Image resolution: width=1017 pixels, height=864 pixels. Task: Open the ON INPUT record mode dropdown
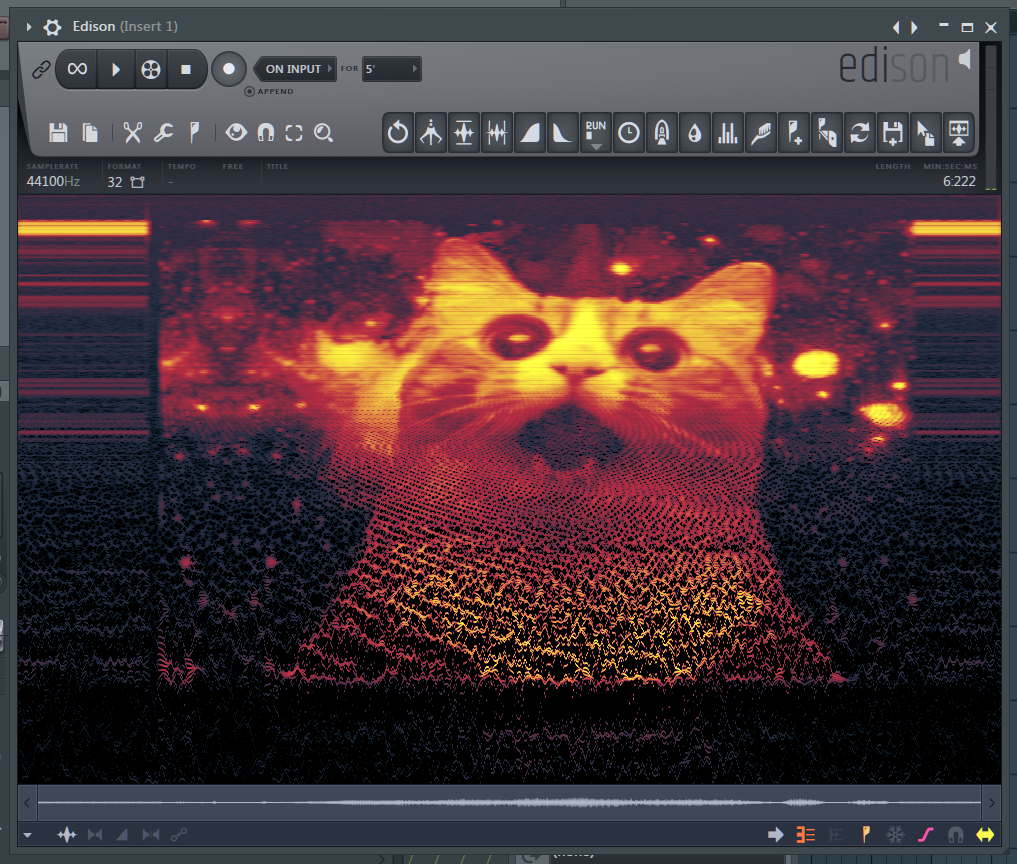click(295, 69)
